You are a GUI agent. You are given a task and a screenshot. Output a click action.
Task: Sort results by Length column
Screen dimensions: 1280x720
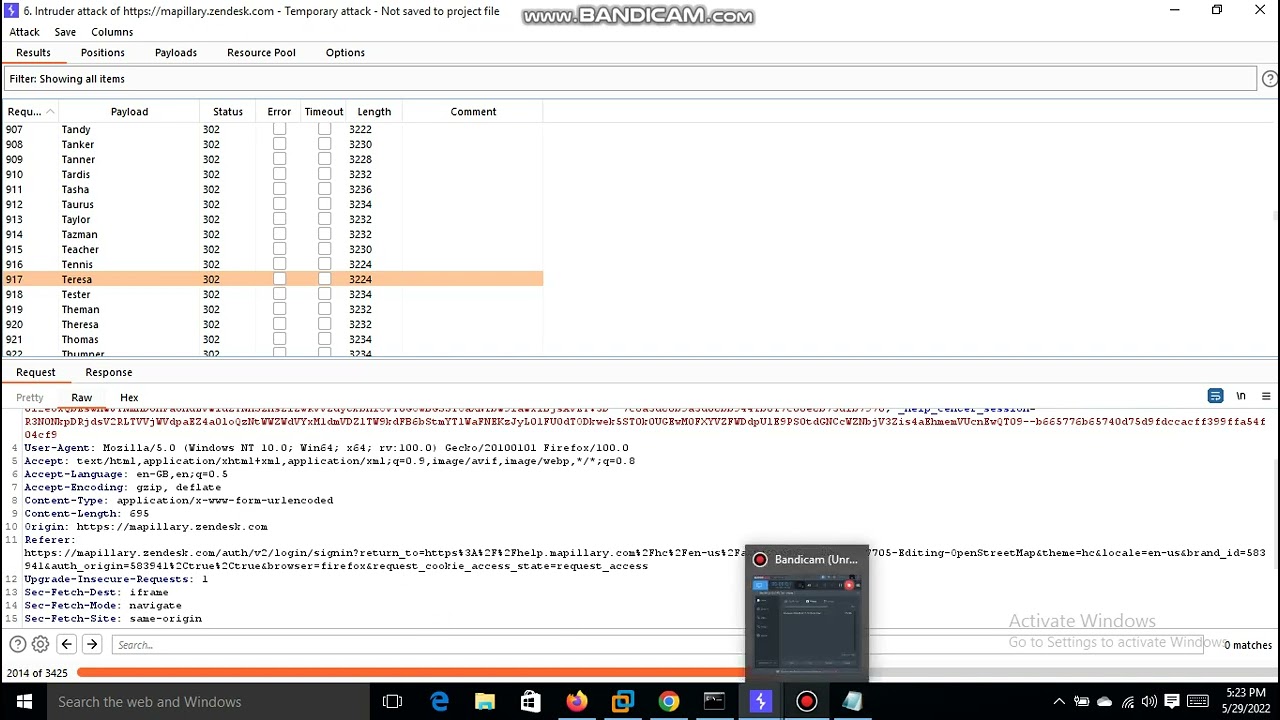[x=374, y=111]
